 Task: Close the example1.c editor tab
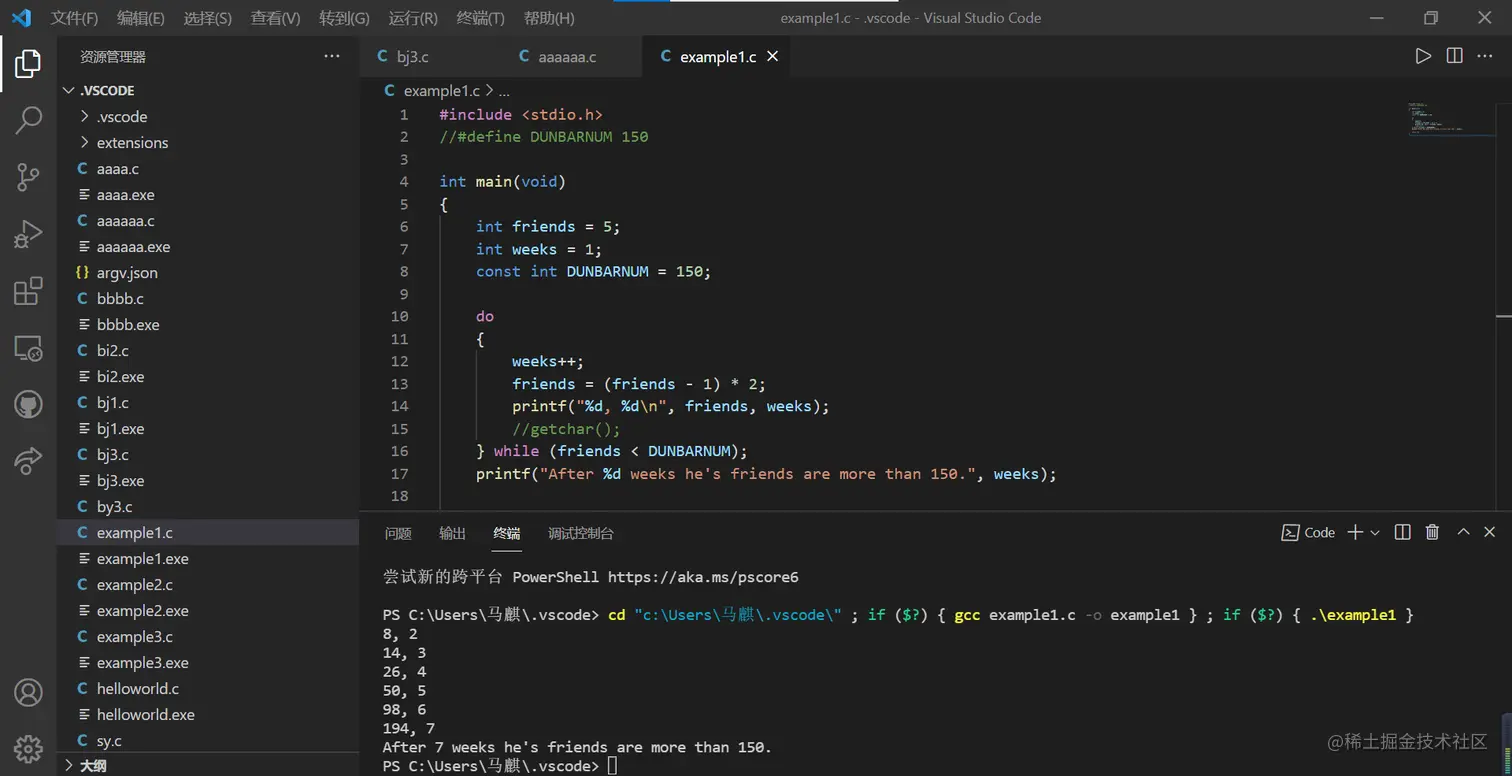(x=772, y=57)
